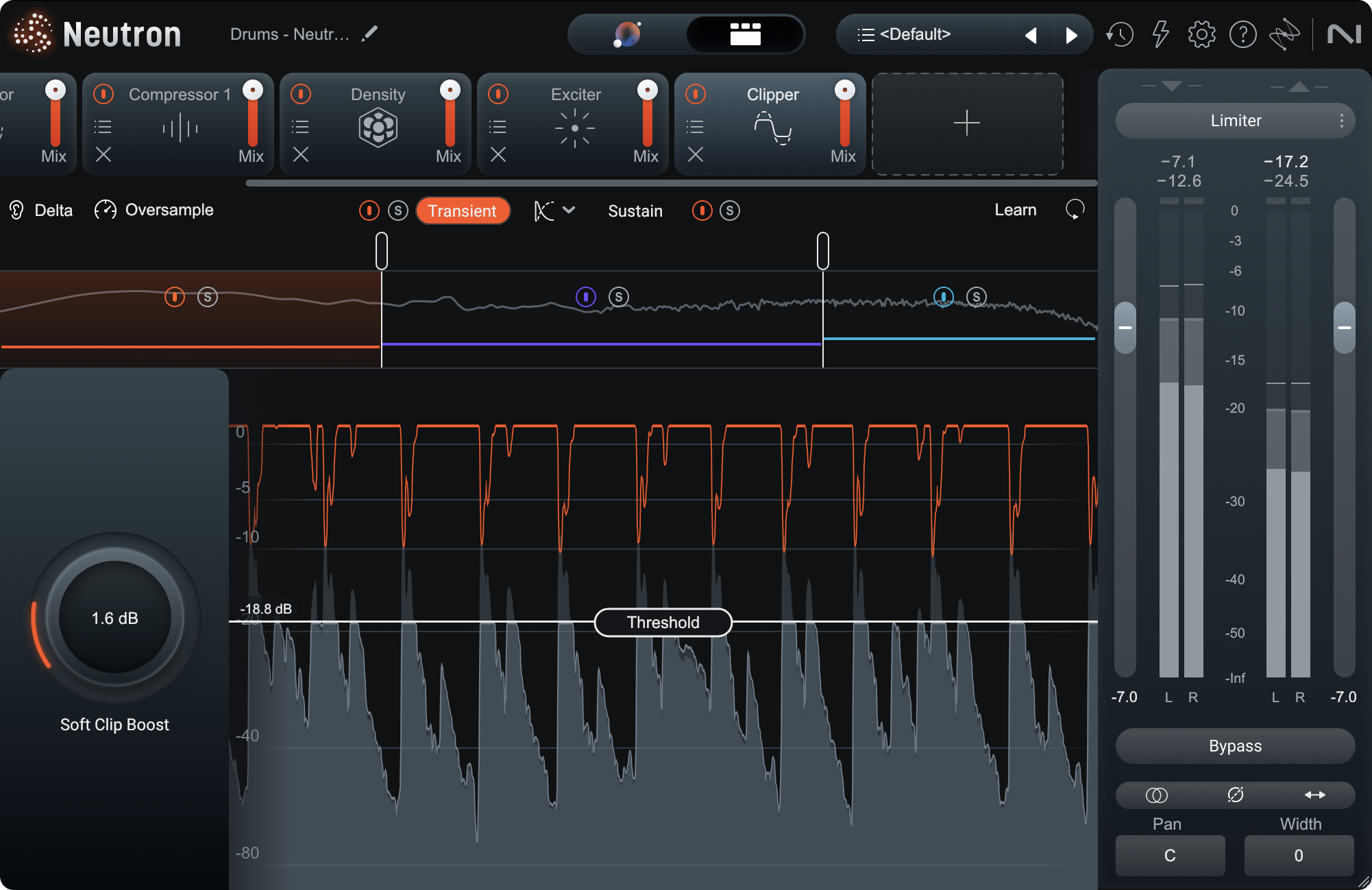Screen dimensions: 1372x890
Task: Click the Learn button
Action: pos(1015,210)
